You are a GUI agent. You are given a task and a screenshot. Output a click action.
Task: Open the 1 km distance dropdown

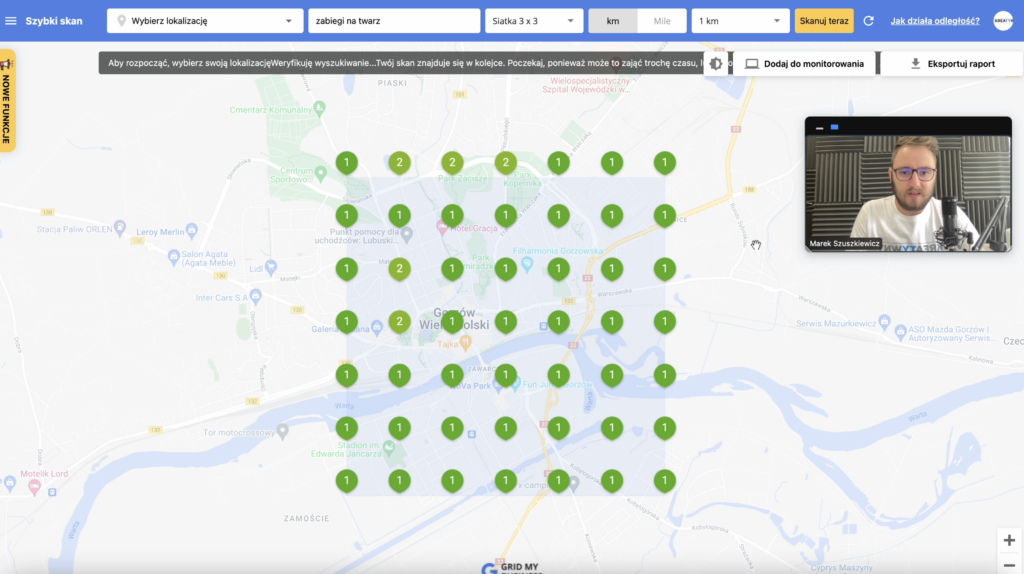[x=740, y=21]
